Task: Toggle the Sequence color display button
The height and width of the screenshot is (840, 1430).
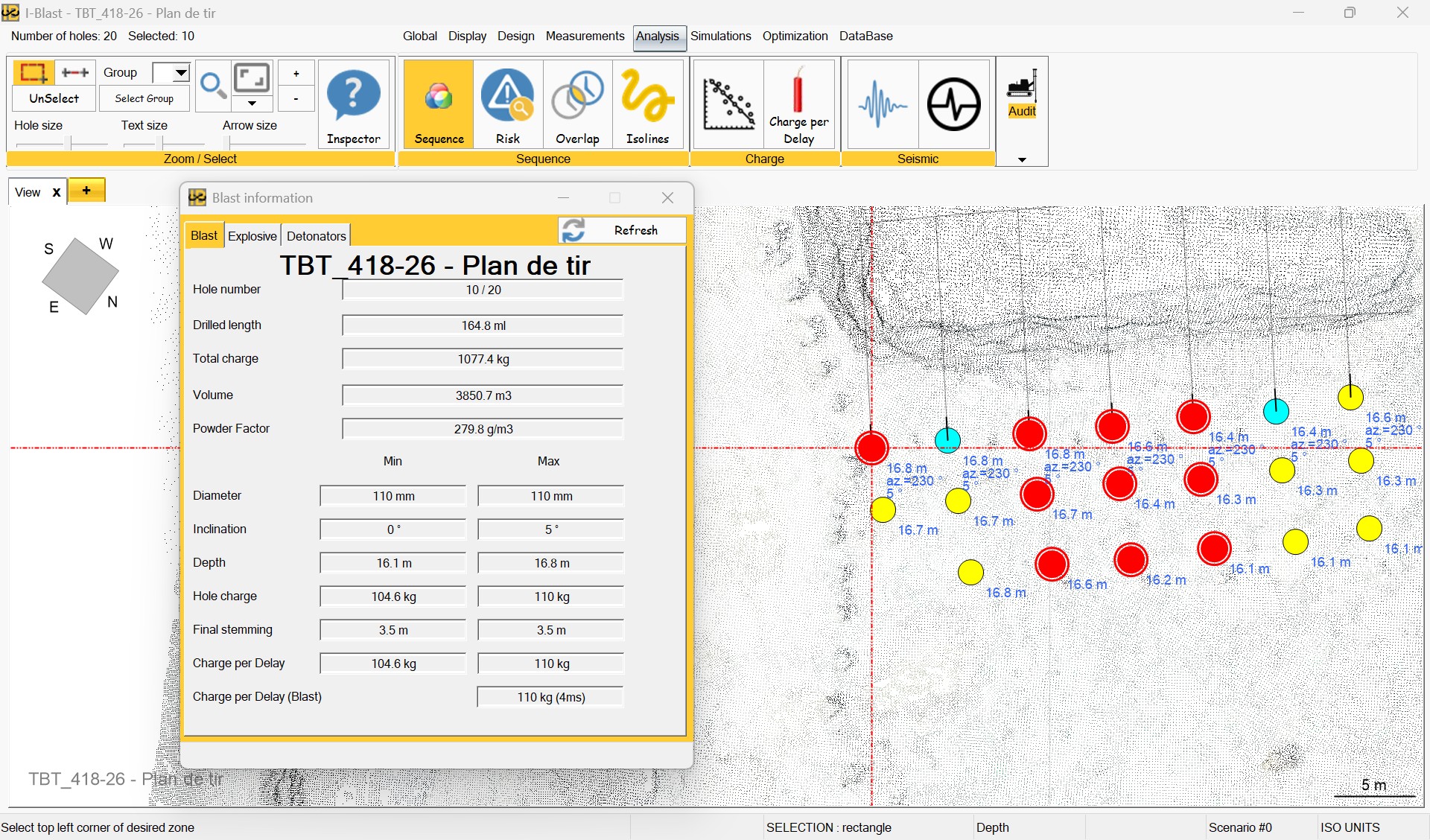Action: coord(439,104)
